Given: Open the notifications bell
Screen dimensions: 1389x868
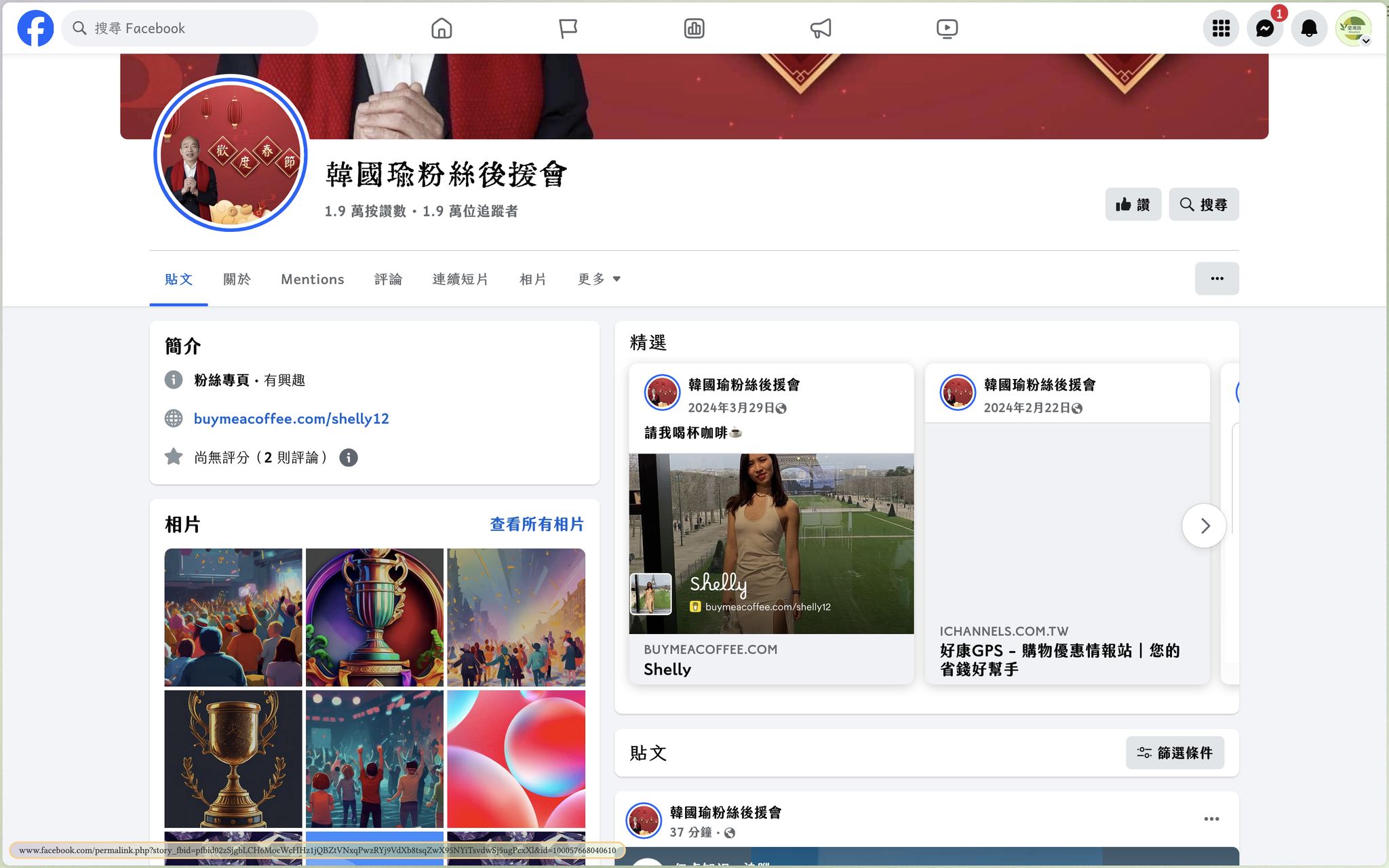Looking at the screenshot, I should pyautogui.click(x=1309, y=28).
